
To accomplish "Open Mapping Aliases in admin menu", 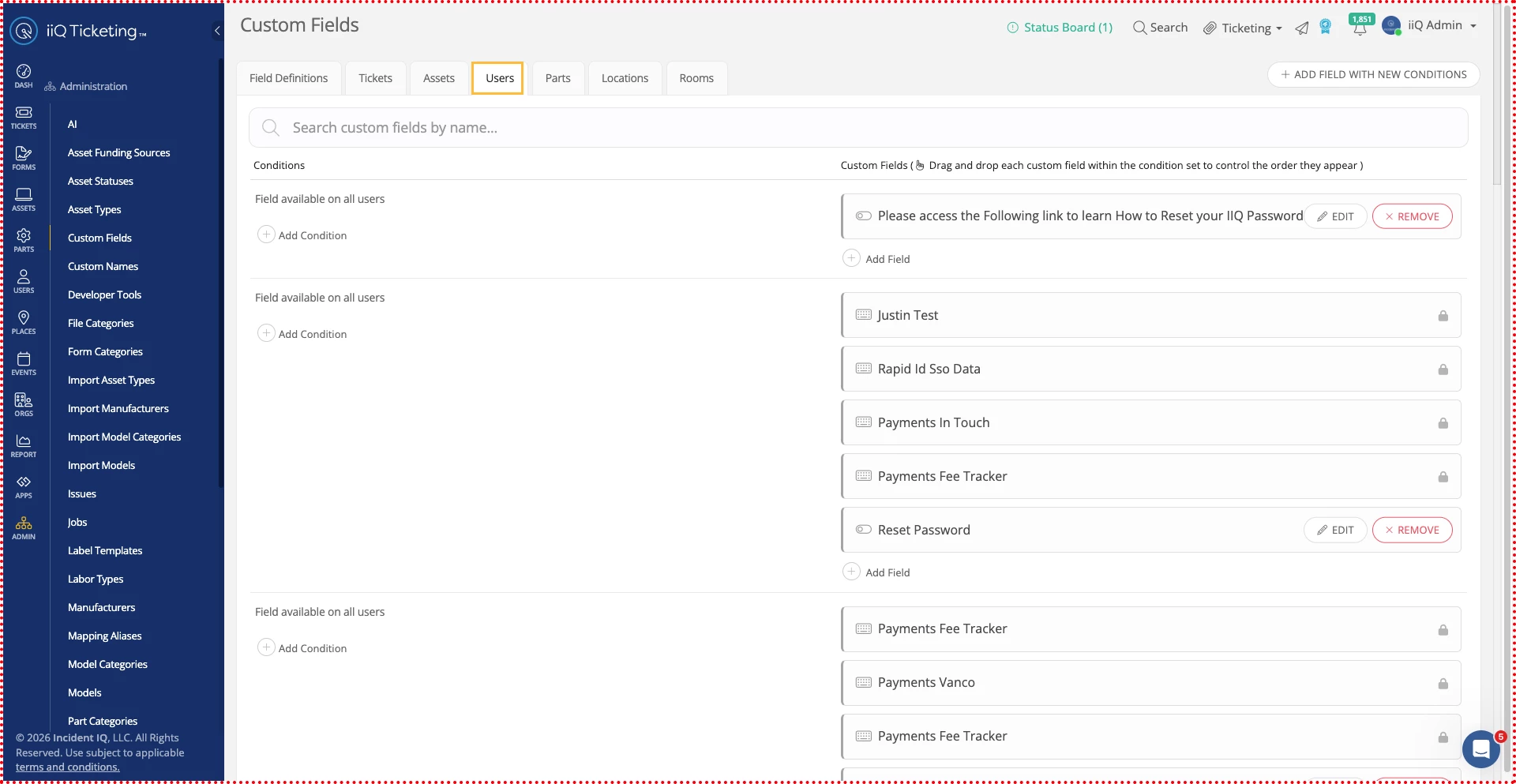I will point(105,636).
